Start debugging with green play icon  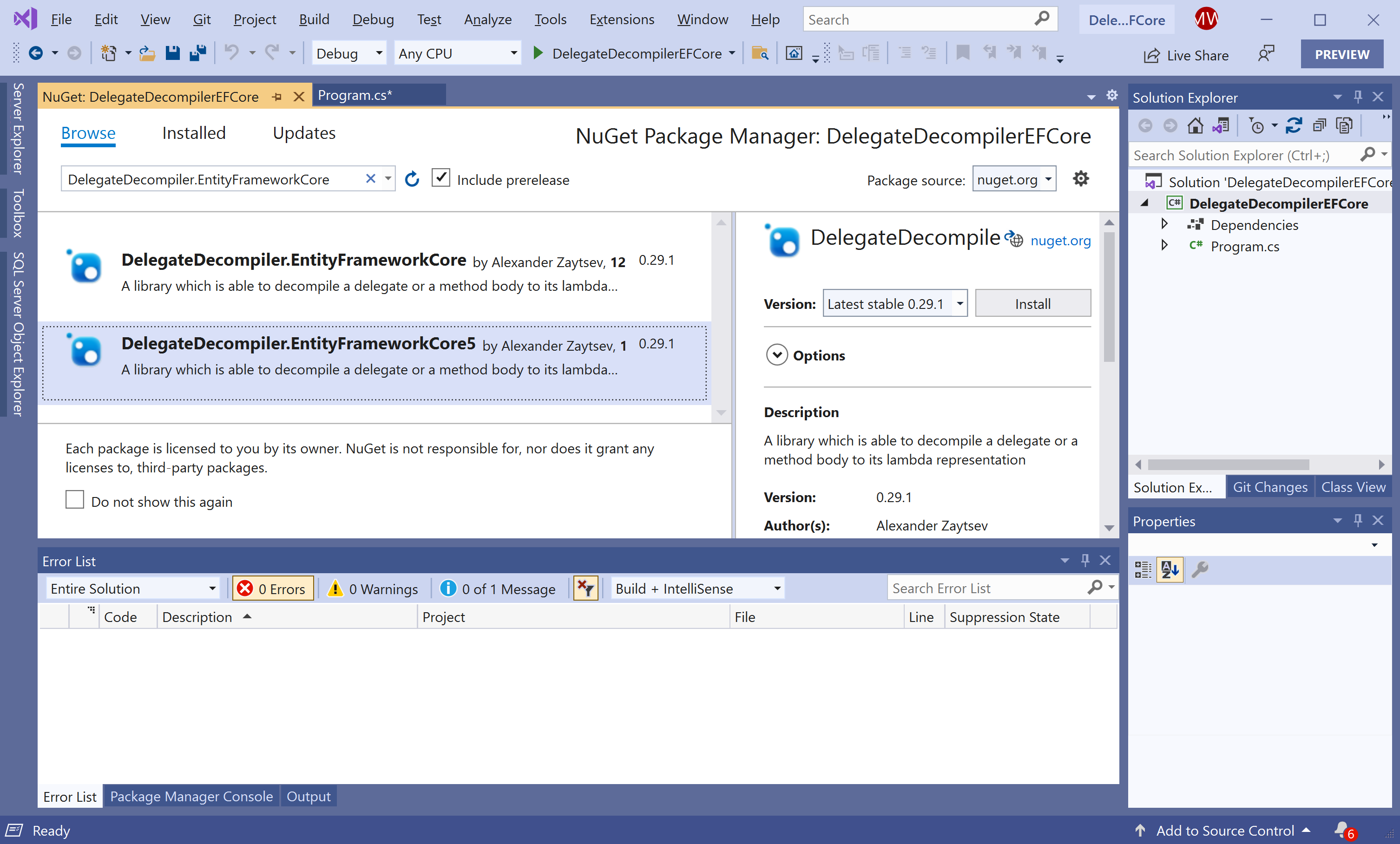pos(538,53)
